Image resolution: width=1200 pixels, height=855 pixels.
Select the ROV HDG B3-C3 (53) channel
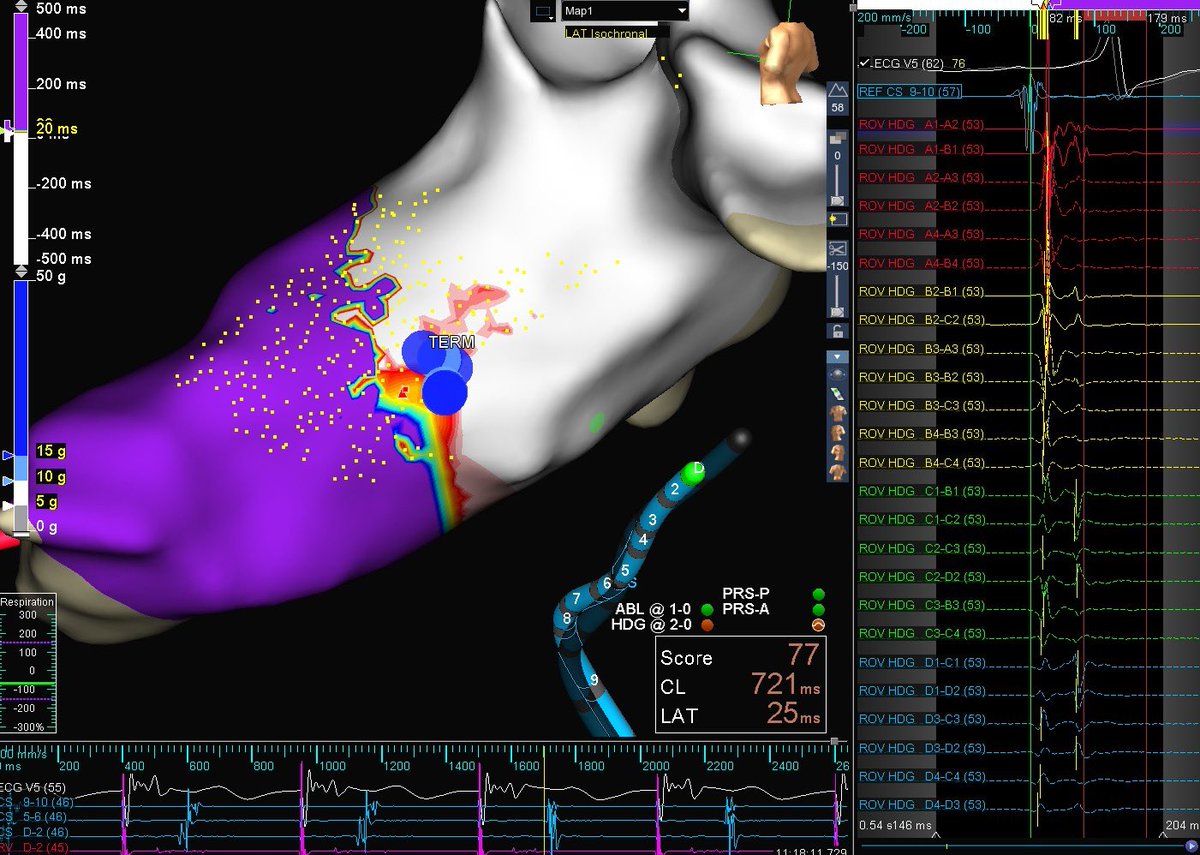tap(920, 405)
